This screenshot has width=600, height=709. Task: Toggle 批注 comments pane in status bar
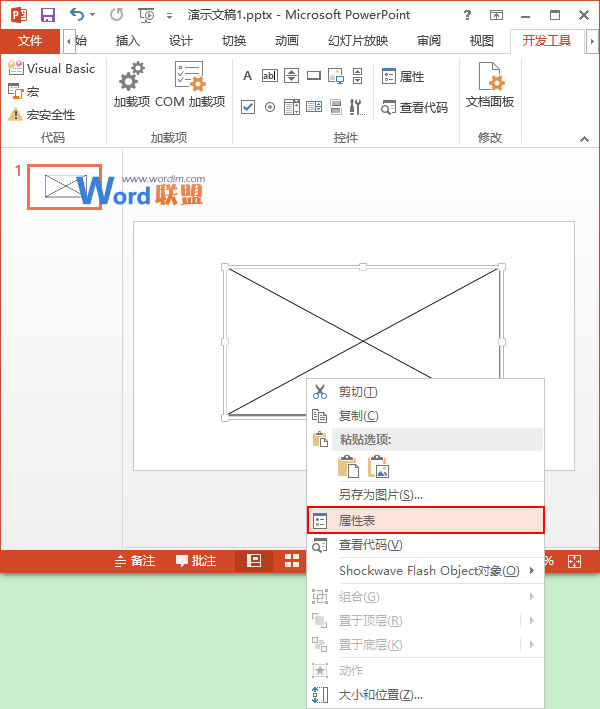click(x=196, y=561)
